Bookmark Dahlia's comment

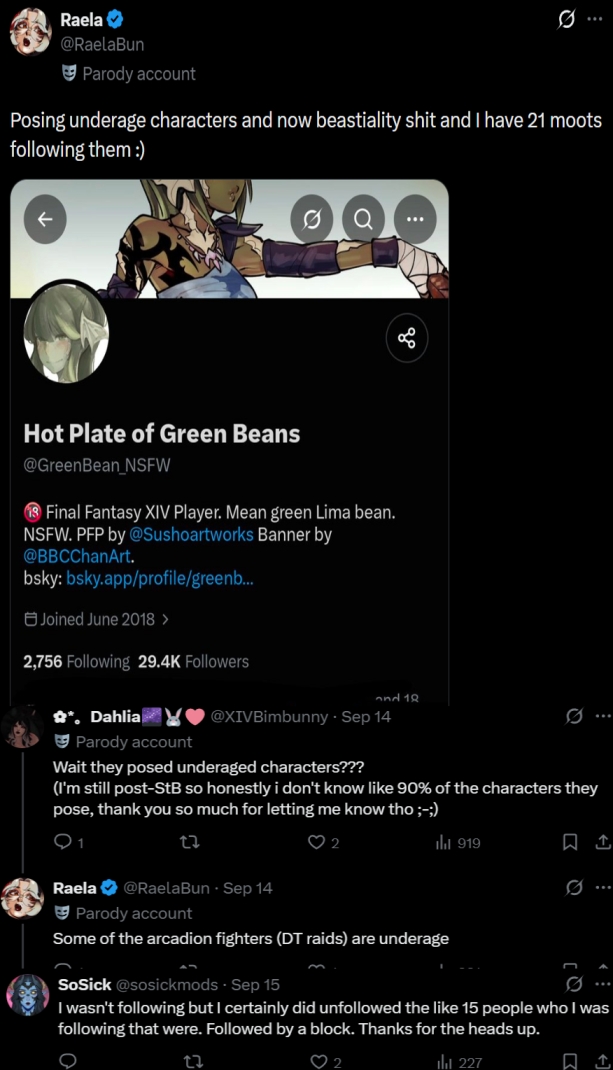coord(570,843)
